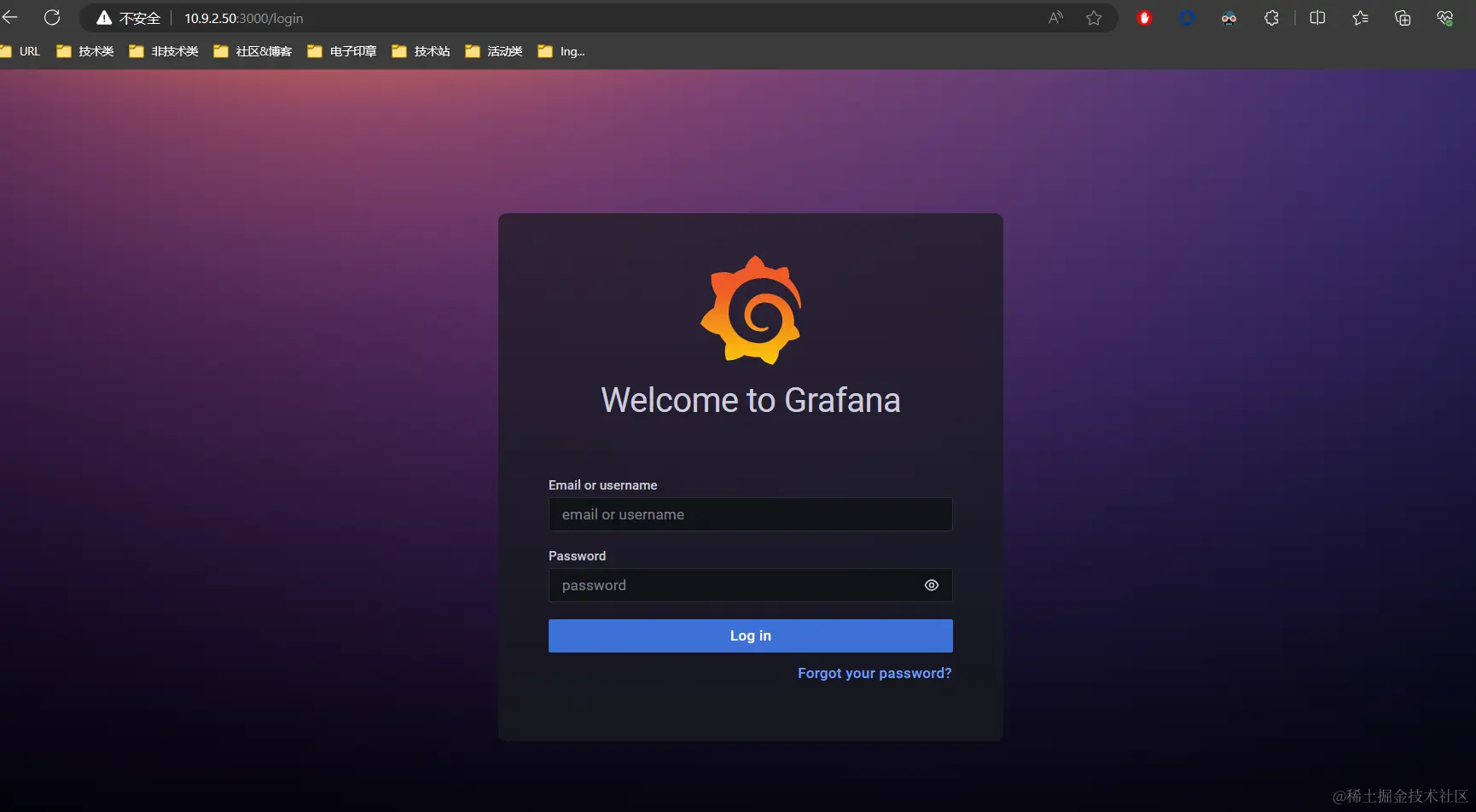Click the Log in button

point(751,635)
